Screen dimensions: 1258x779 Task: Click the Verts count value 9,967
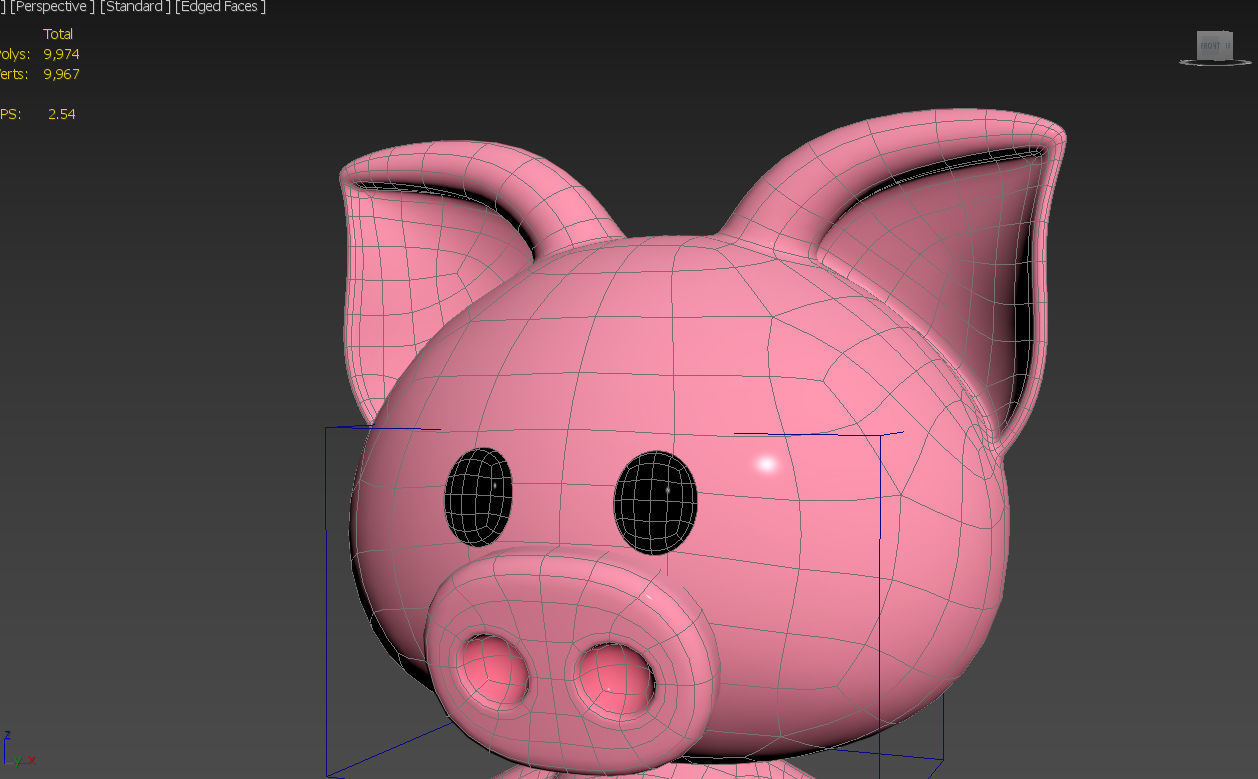(x=61, y=74)
